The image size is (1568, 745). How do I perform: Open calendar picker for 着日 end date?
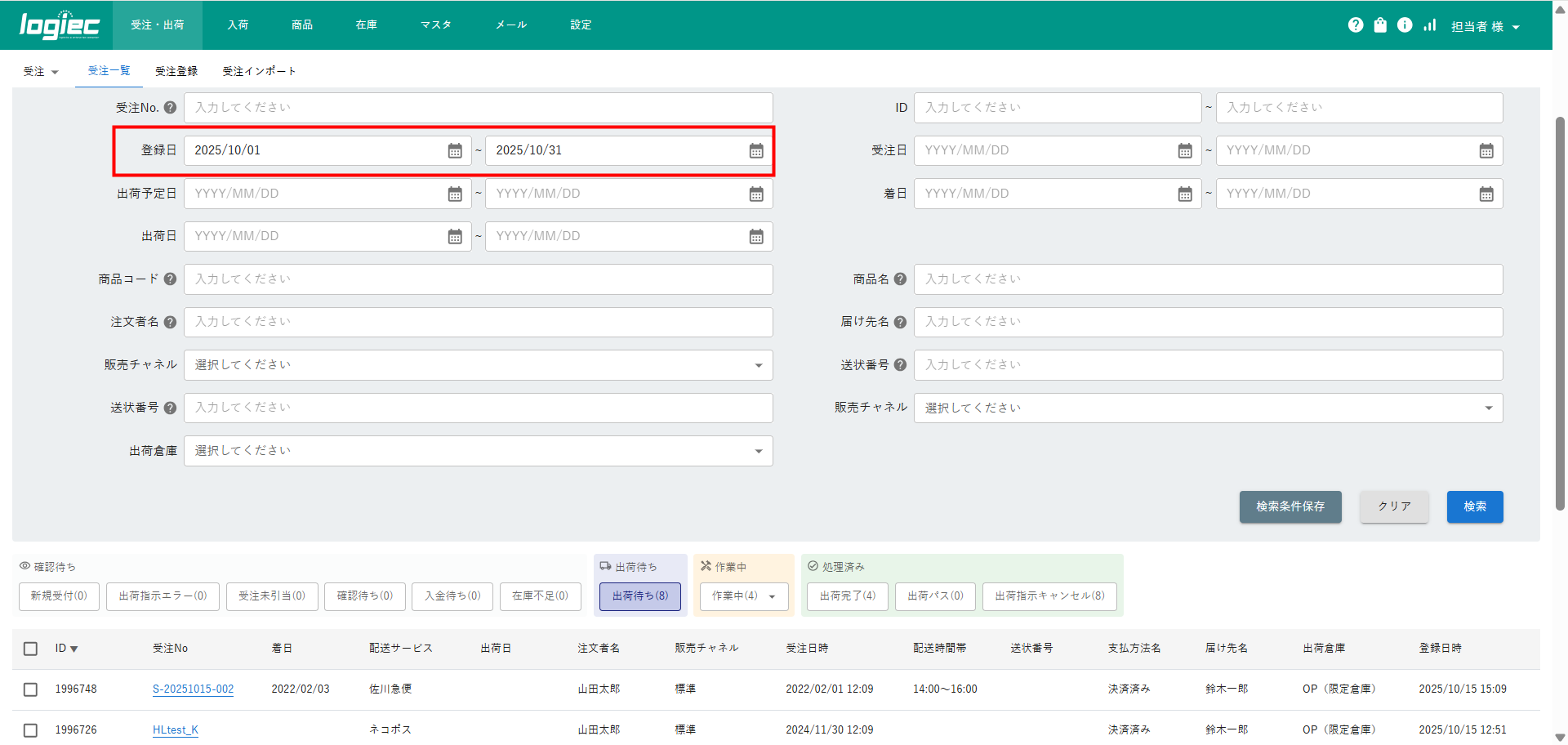point(1486,194)
